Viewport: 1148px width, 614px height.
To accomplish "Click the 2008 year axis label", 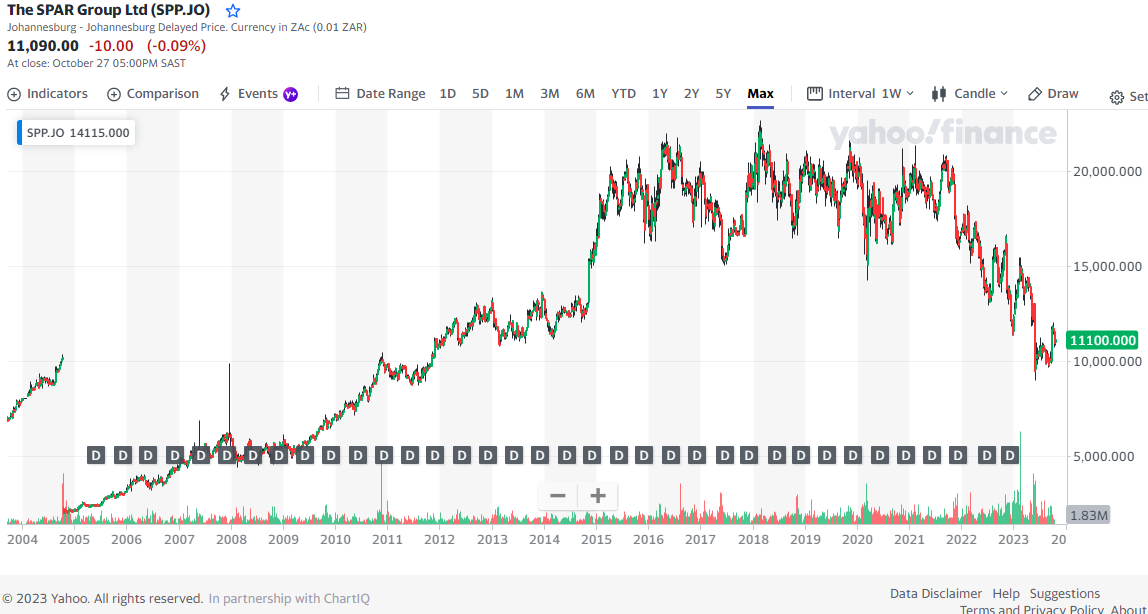I will click(x=231, y=539).
